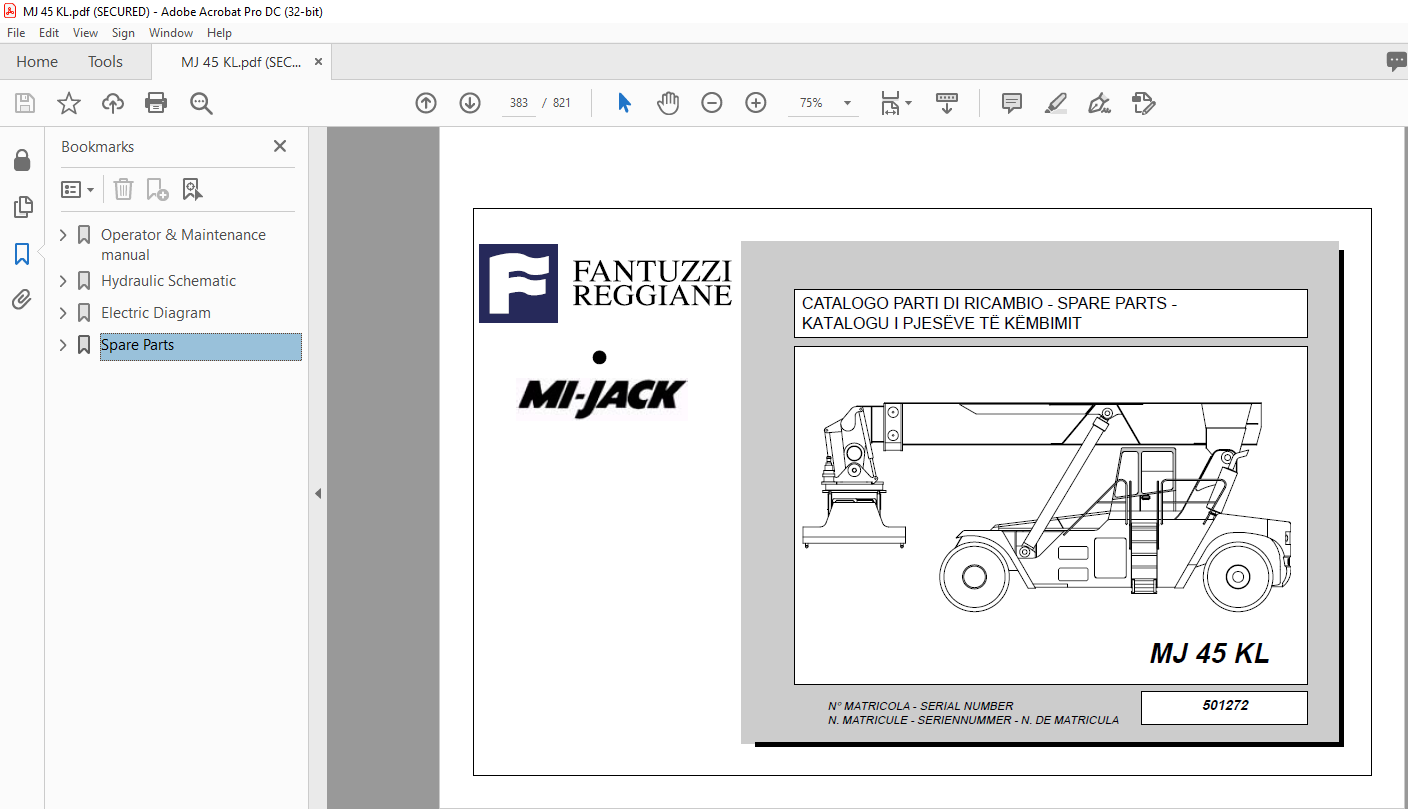Click the stamp tool icon
The width and height of the screenshot is (1408, 809).
pyautogui.click(x=1144, y=103)
